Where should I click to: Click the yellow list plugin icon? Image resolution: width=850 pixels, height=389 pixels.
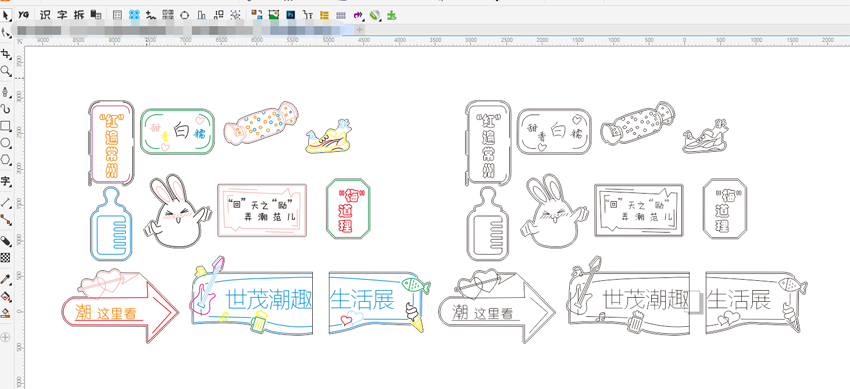pyautogui.click(x=324, y=15)
